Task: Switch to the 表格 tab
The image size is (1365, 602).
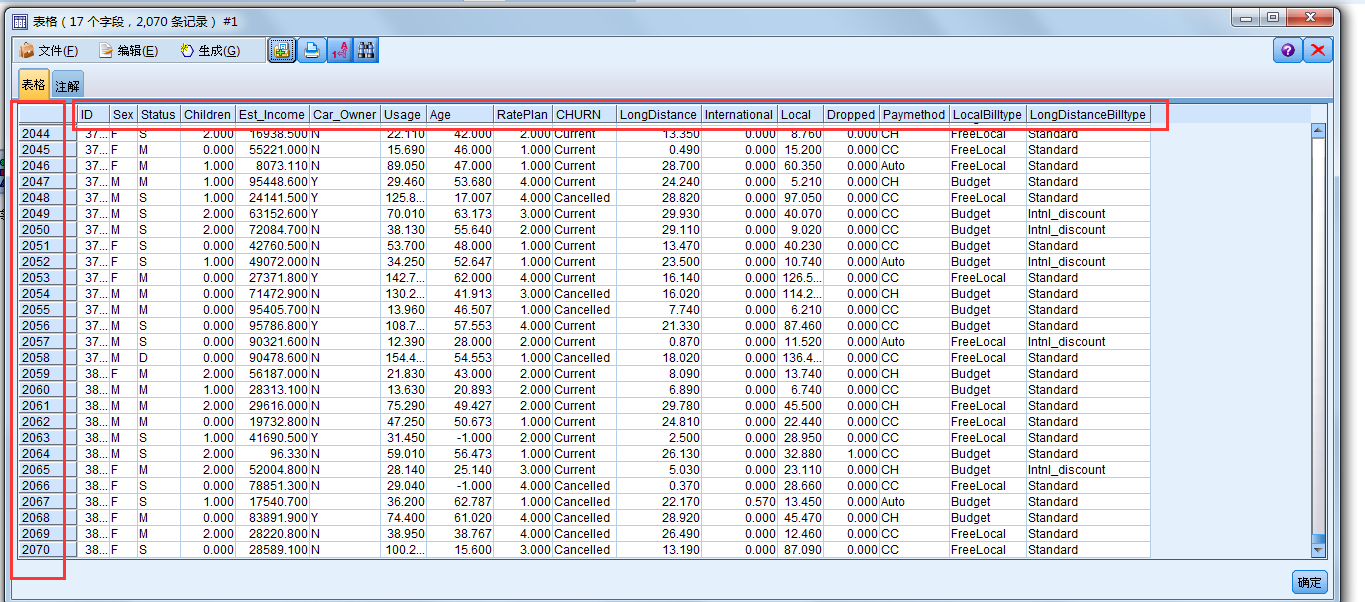Action: [32, 84]
